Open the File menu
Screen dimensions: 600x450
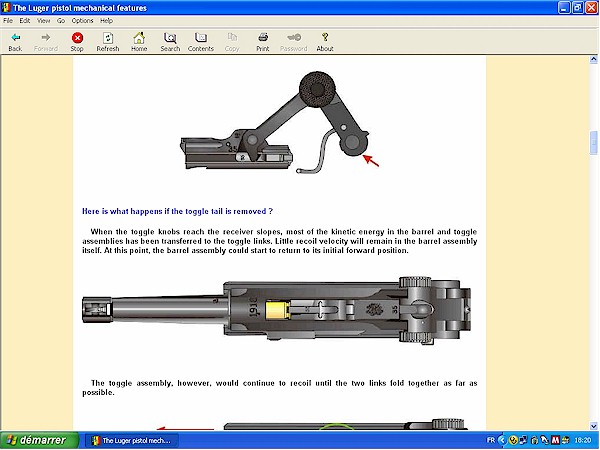[8, 21]
